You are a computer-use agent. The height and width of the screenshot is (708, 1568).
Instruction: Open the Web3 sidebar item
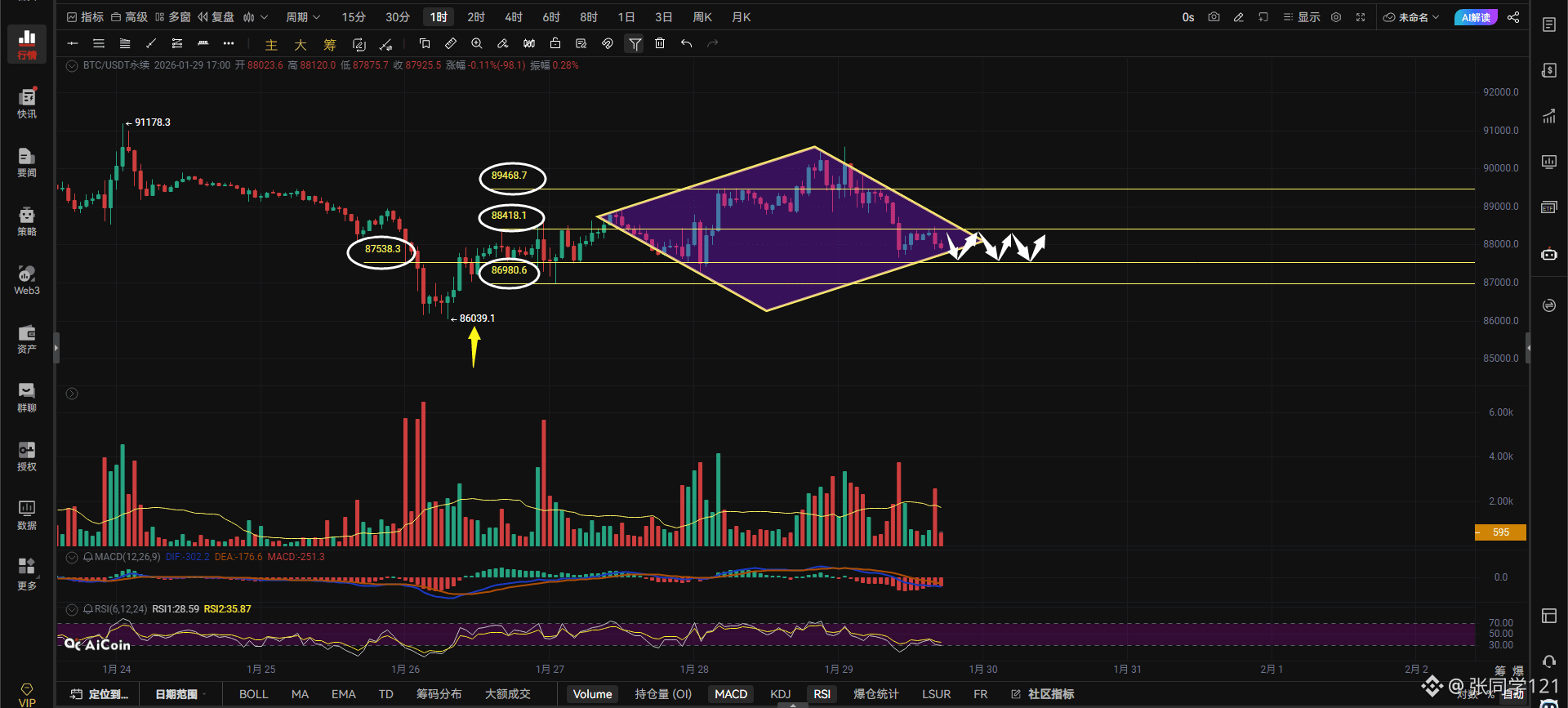(27, 279)
